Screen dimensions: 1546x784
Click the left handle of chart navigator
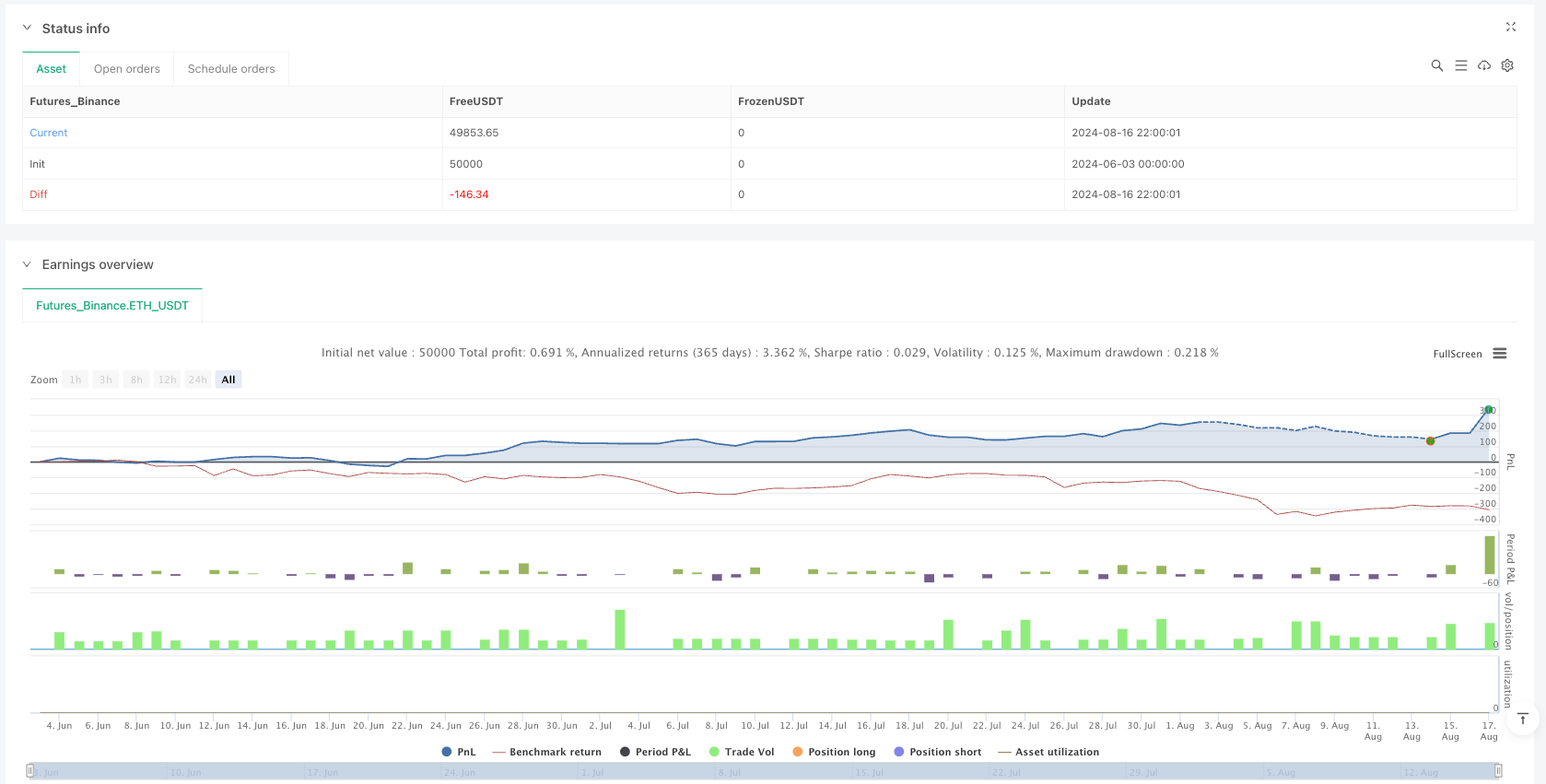coord(30,771)
